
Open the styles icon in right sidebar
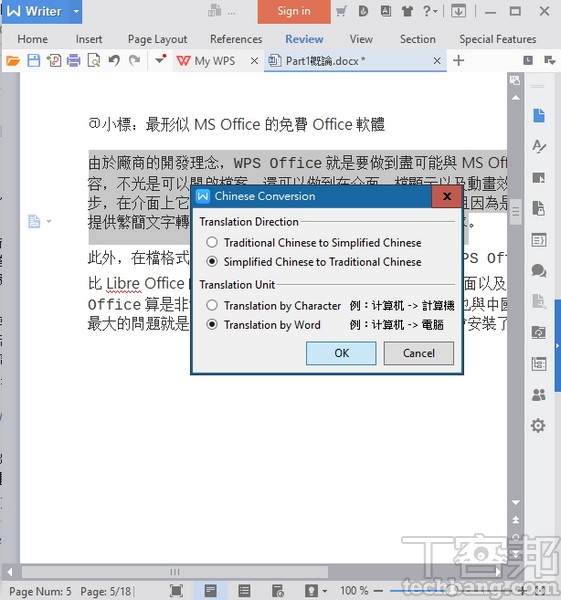[x=539, y=146]
